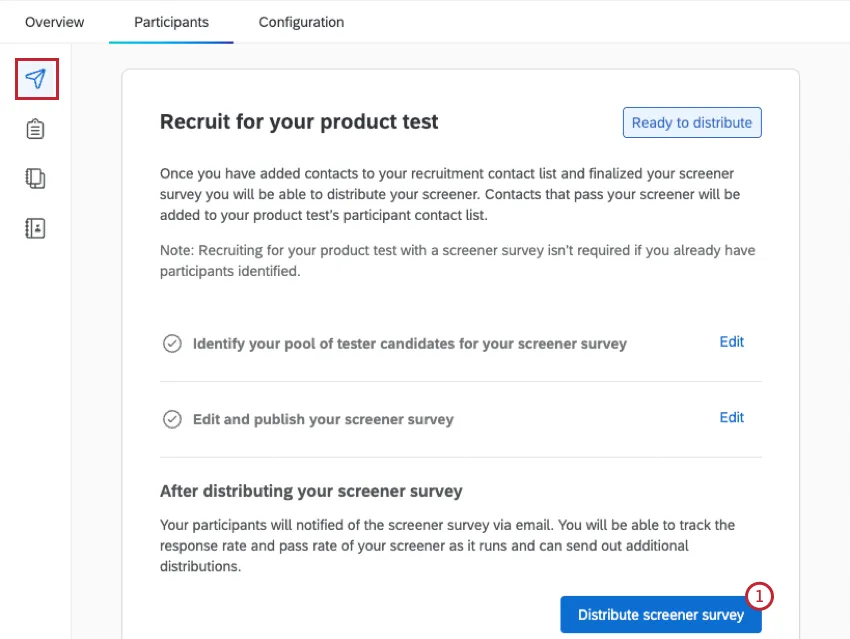Edit your pool of tester candidates

pos(731,342)
